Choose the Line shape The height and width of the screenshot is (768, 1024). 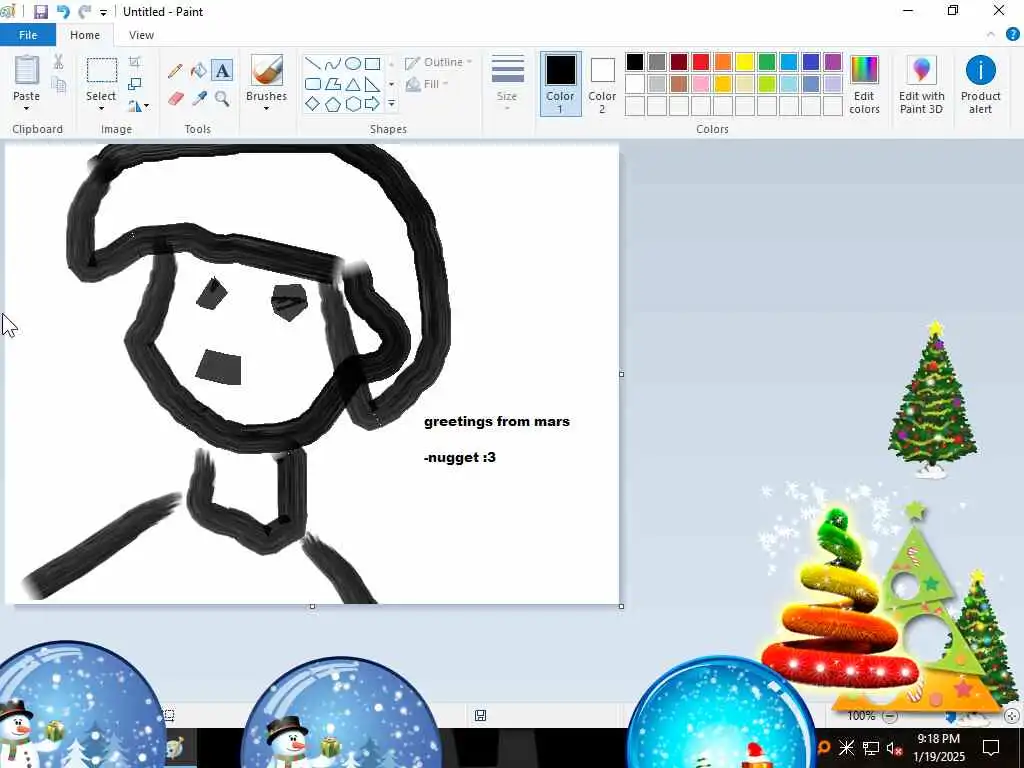[x=313, y=63]
